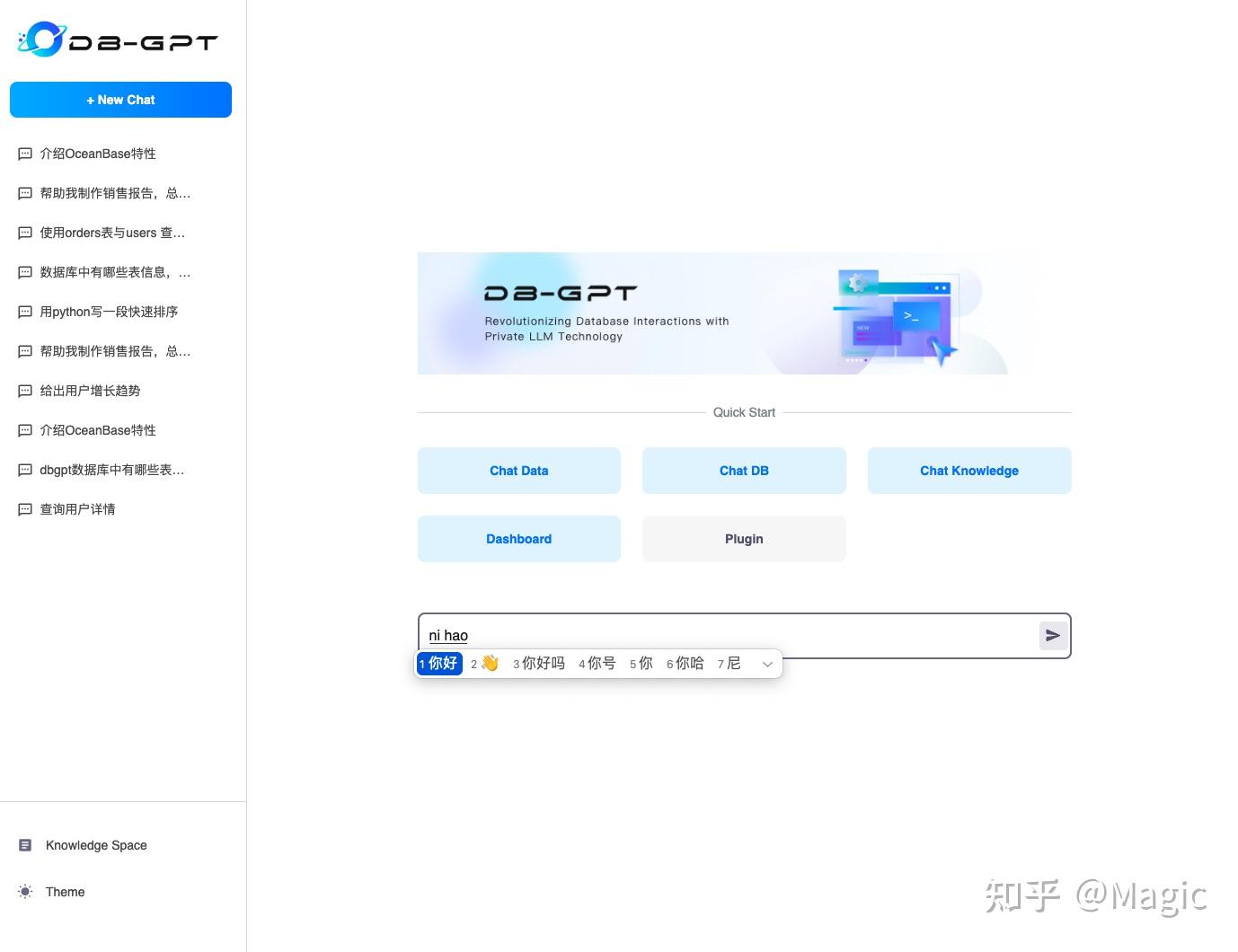Click the DB-GPT logo icon
The width and height of the screenshot is (1238, 952).
point(43,39)
